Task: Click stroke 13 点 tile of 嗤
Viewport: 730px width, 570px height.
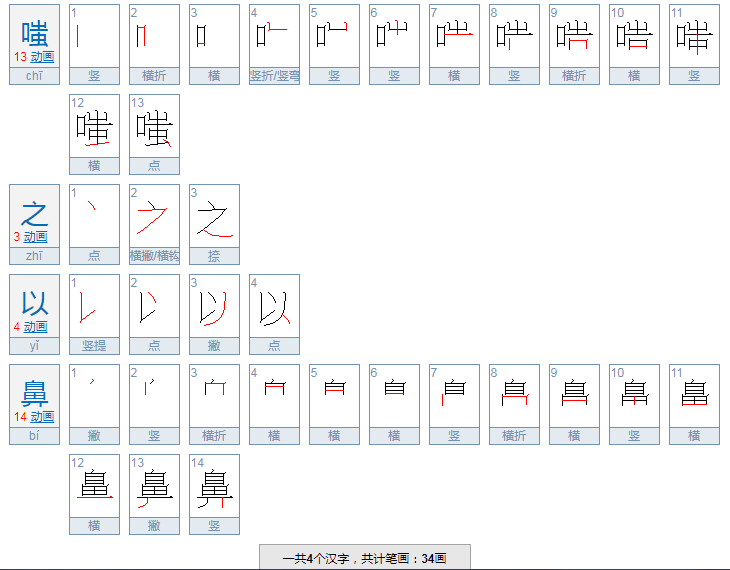Action: click(x=154, y=128)
